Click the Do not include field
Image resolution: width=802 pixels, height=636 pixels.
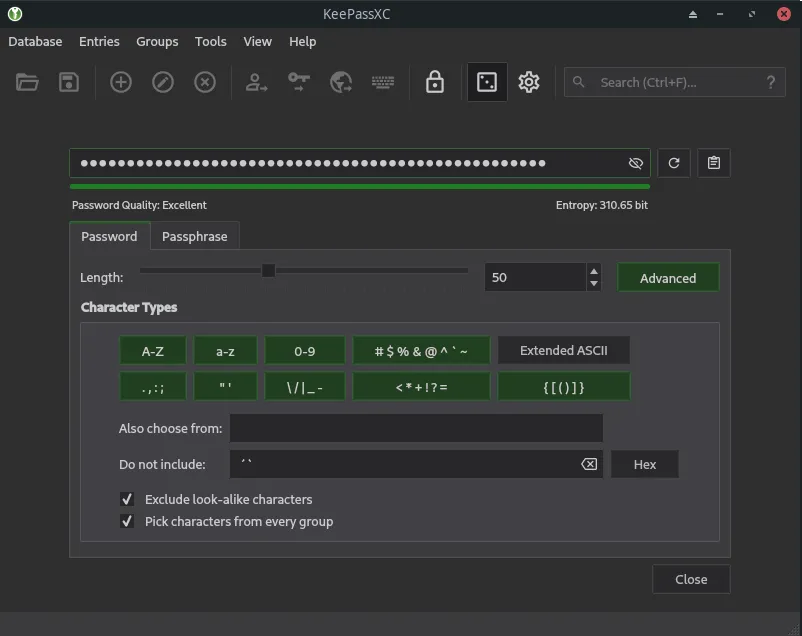coord(416,464)
